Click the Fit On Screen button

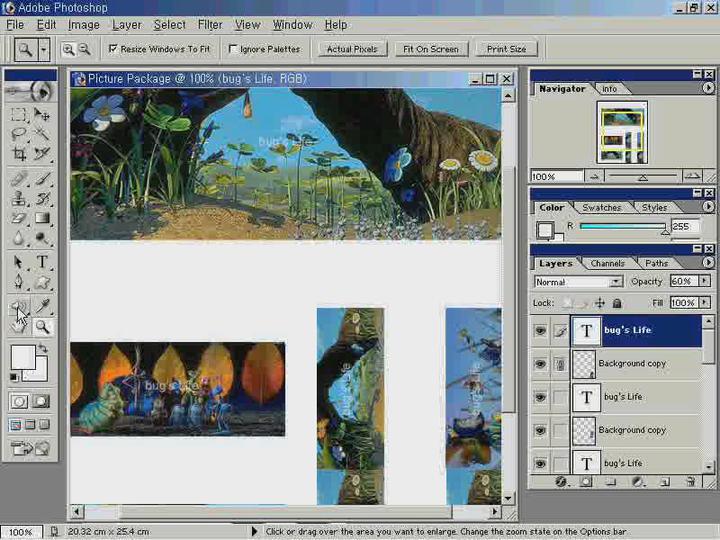click(431, 49)
